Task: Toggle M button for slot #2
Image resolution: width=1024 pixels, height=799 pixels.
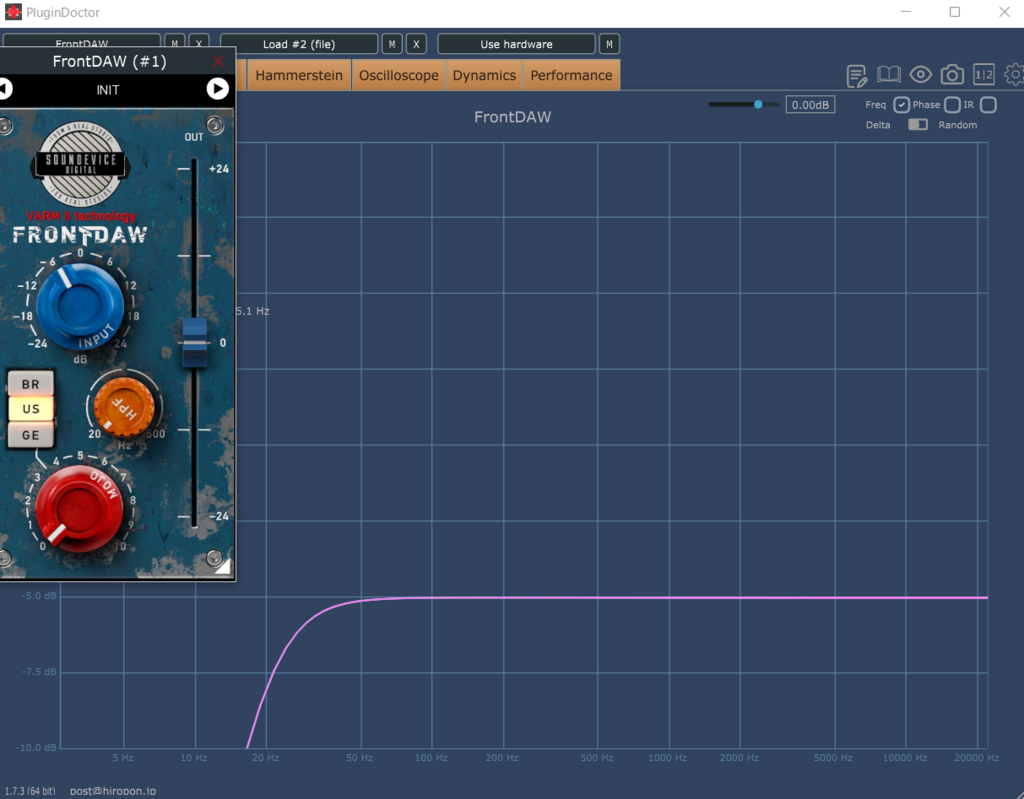Action: point(392,44)
